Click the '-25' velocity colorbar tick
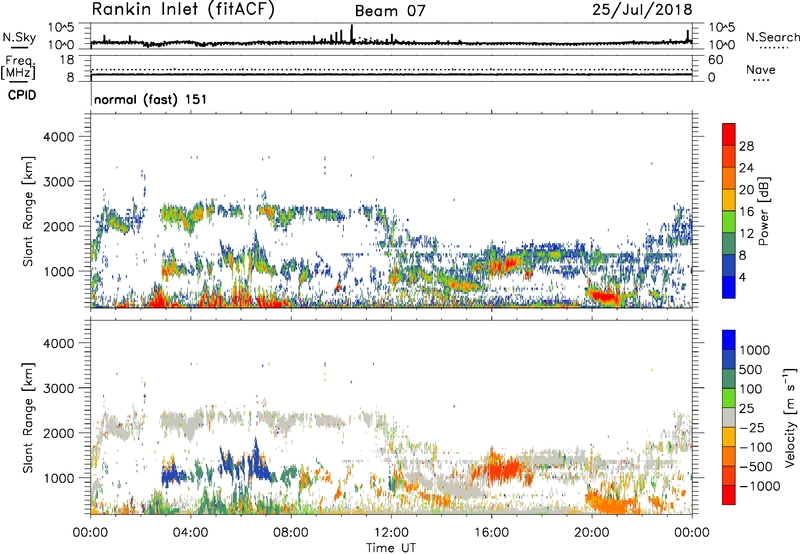The width and height of the screenshot is (800, 554). (x=752, y=428)
